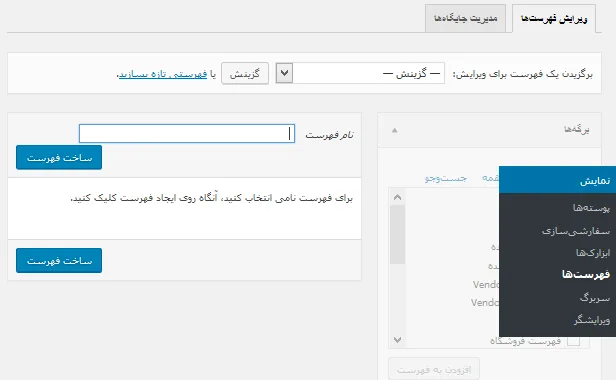Open the نمایش menu header

[x=557, y=180]
